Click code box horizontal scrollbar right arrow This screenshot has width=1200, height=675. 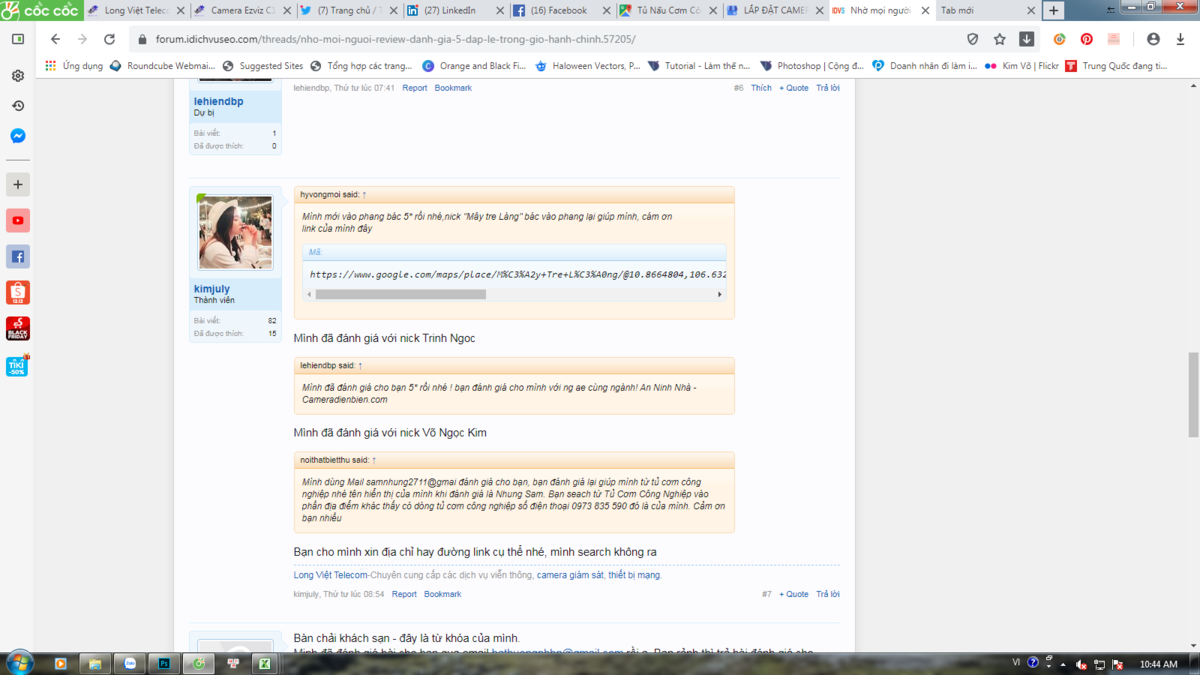pyautogui.click(x=719, y=294)
